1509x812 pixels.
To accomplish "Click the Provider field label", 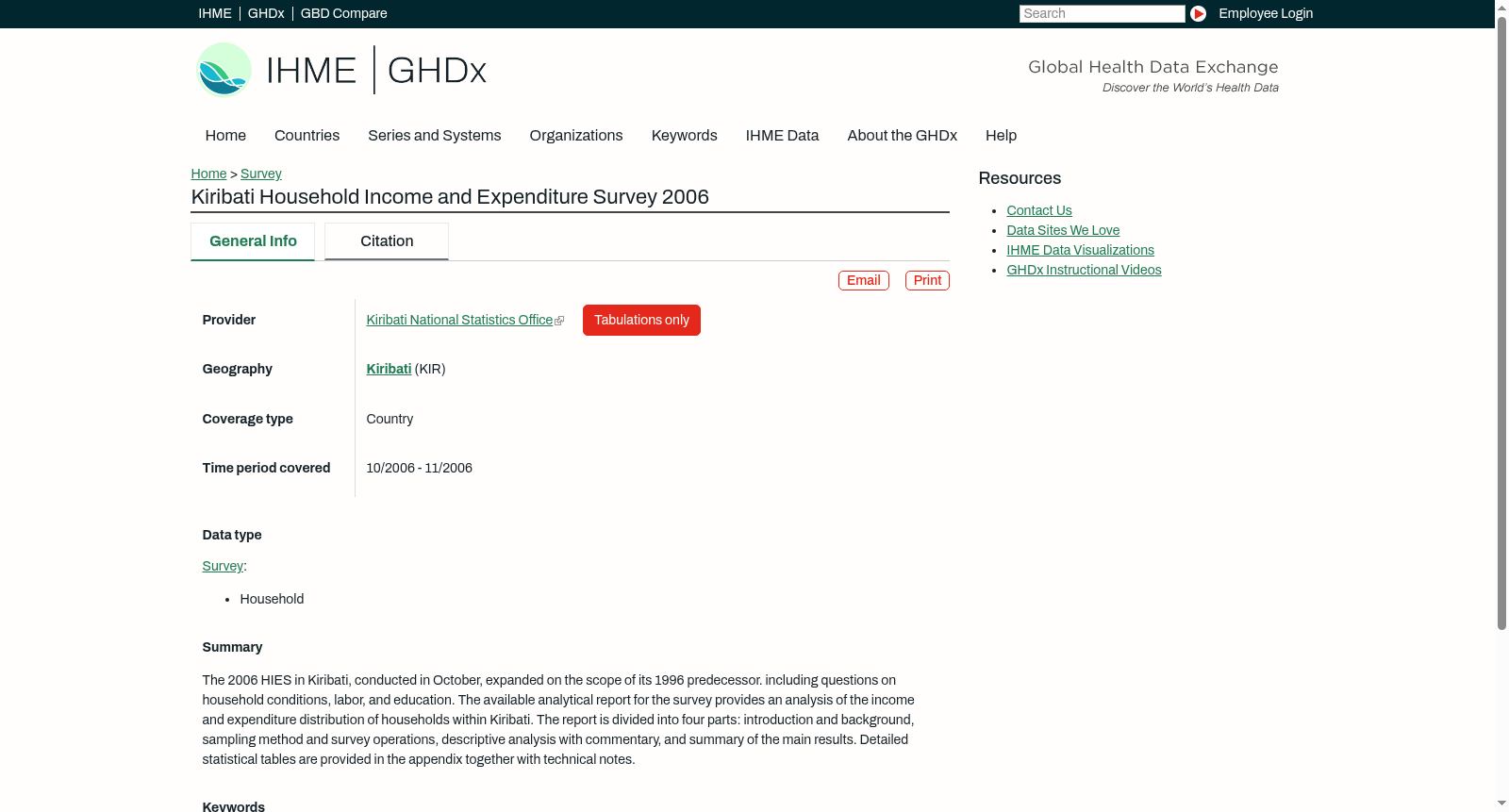I will pyautogui.click(x=229, y=320).
